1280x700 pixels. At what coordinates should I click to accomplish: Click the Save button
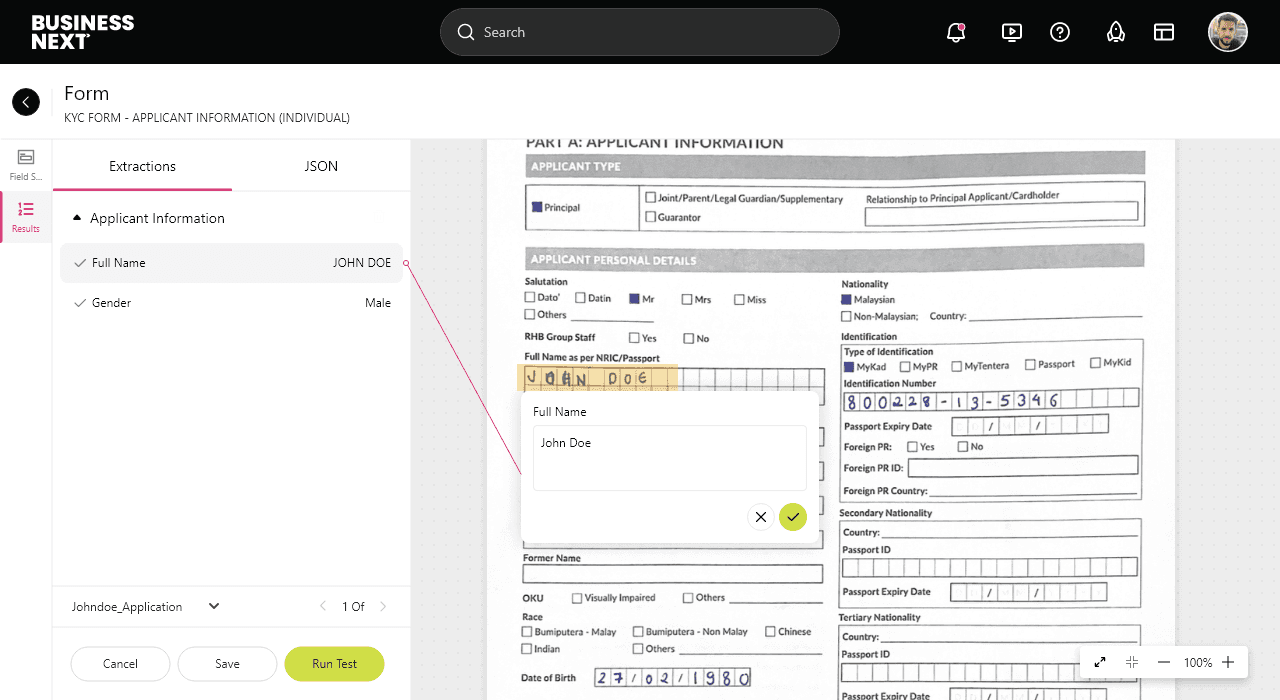click(227, 664)
